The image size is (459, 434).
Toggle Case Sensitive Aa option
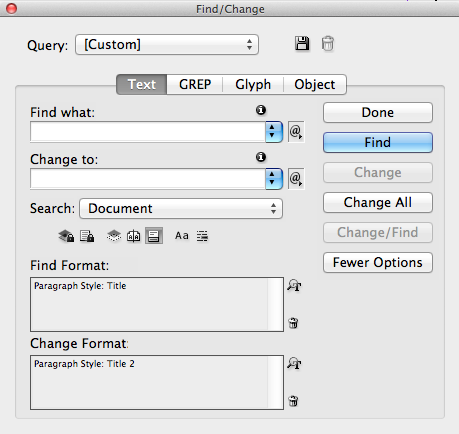point(182,236)
